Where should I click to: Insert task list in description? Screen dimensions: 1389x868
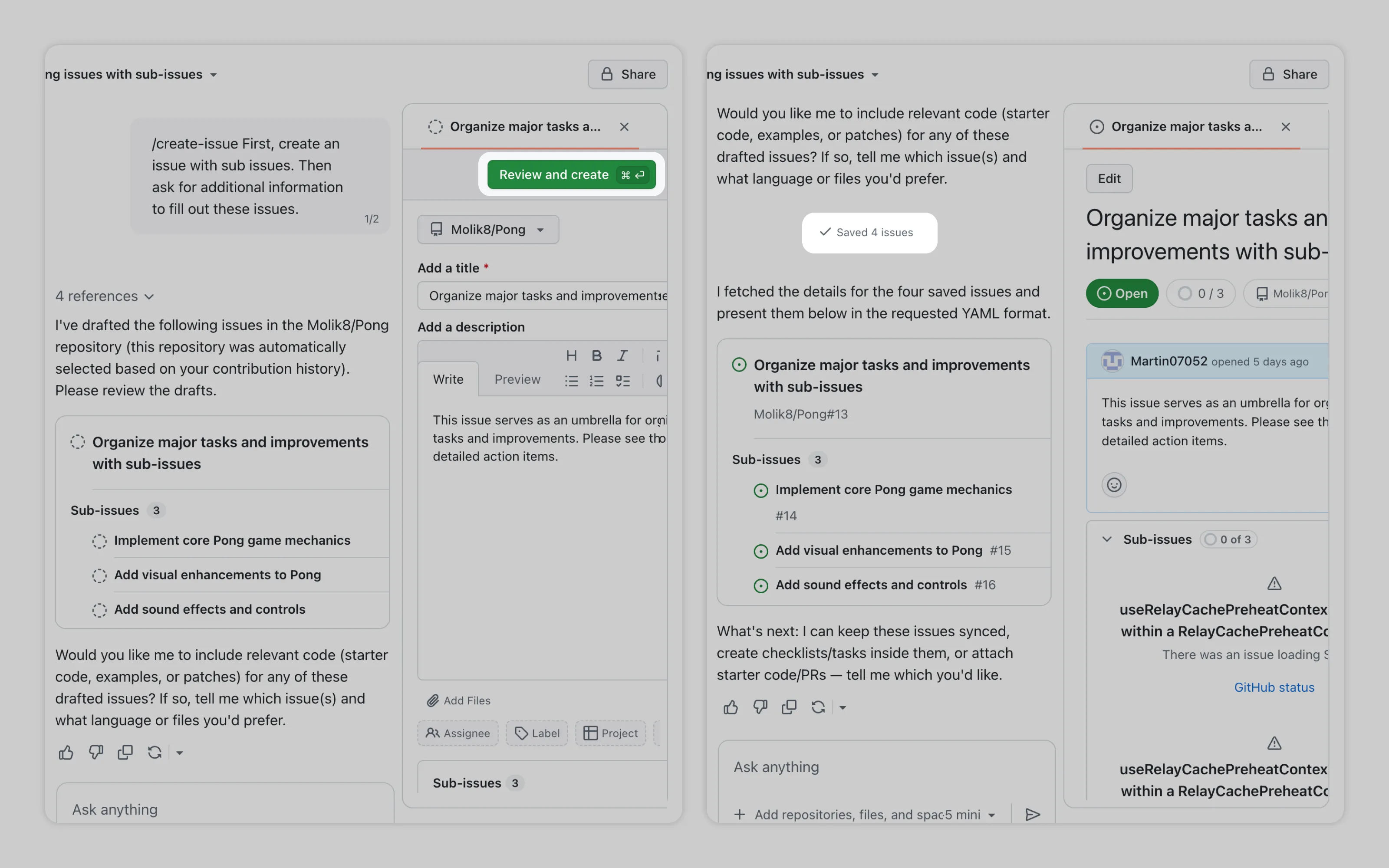[x=622, y=381]
